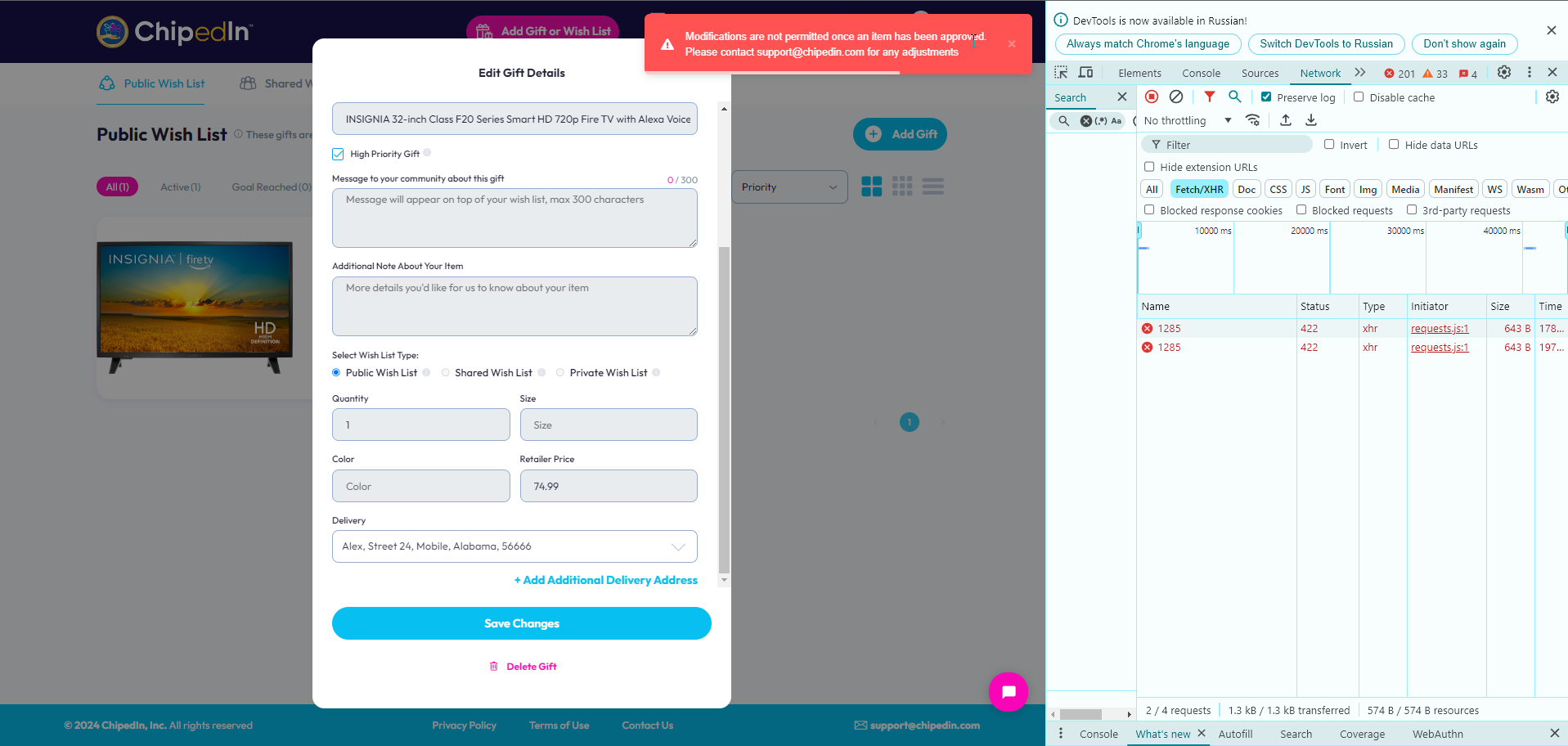Click Always match Chrome's language button
The height and width of the screenshot is (746, 1568).
[1148, 44]
